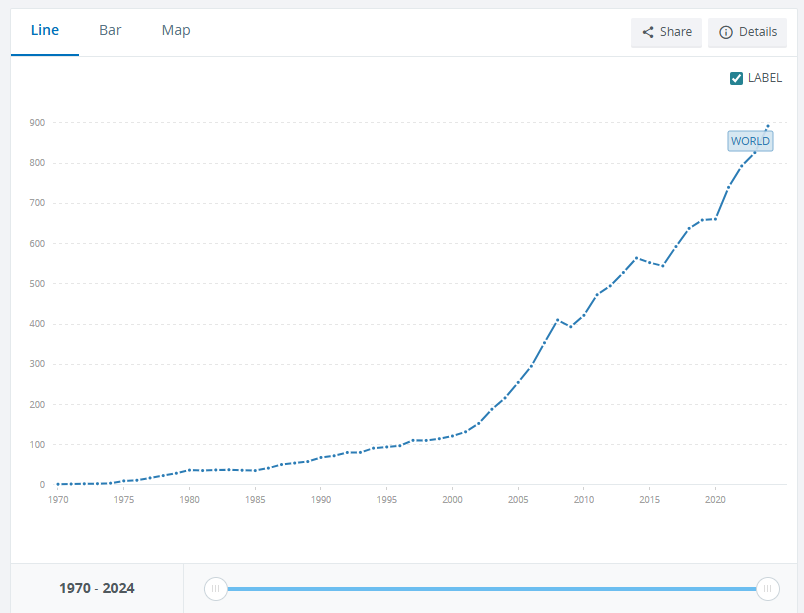Click the 2005 x-axis label

(x=518, y=500)
